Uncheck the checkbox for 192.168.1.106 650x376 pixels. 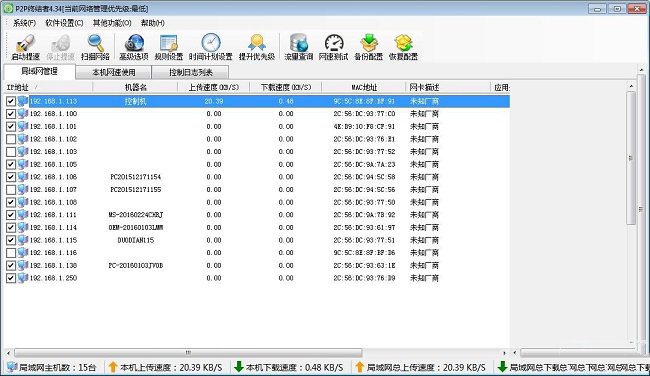(11, 177)
